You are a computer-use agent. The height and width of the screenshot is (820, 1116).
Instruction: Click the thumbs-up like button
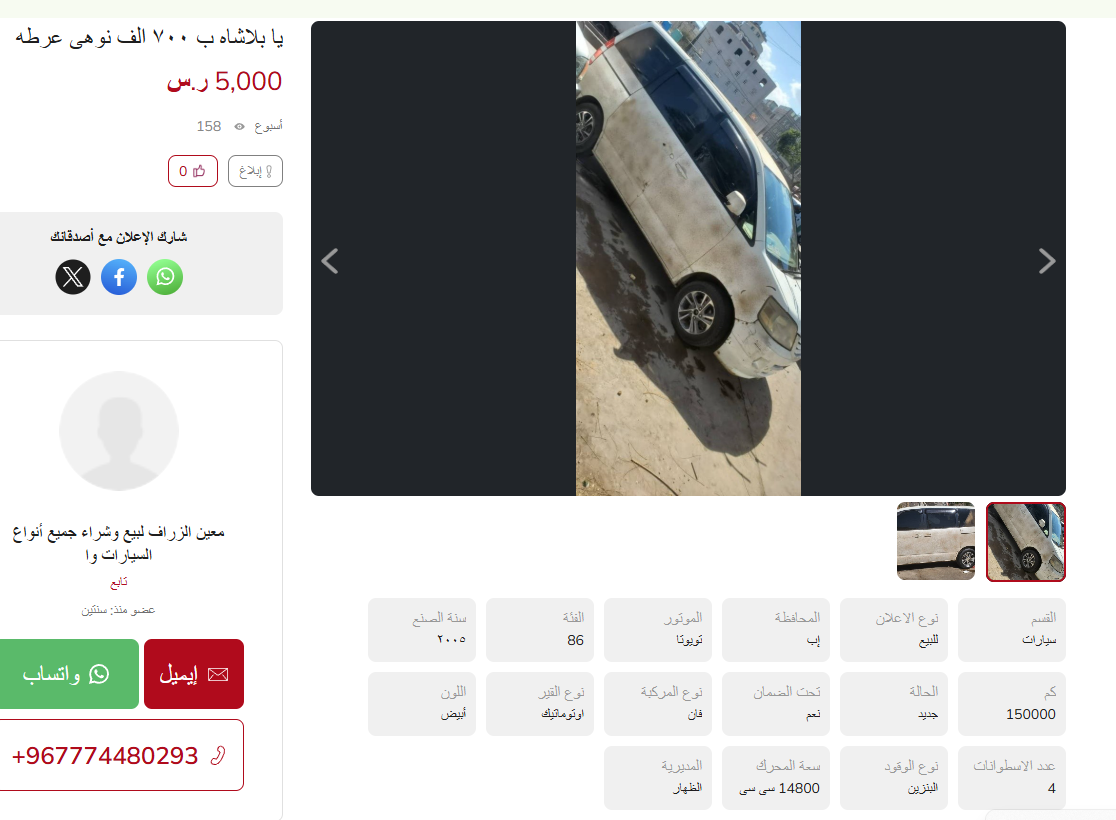193,172
